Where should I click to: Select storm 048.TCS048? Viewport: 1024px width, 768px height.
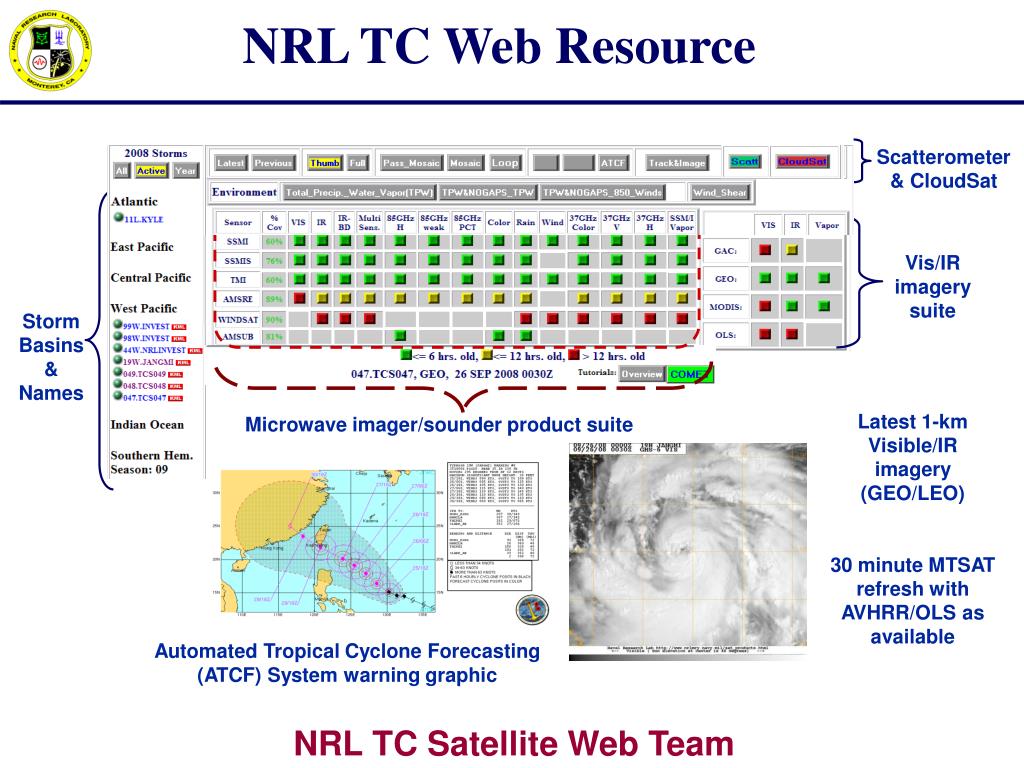144,386
